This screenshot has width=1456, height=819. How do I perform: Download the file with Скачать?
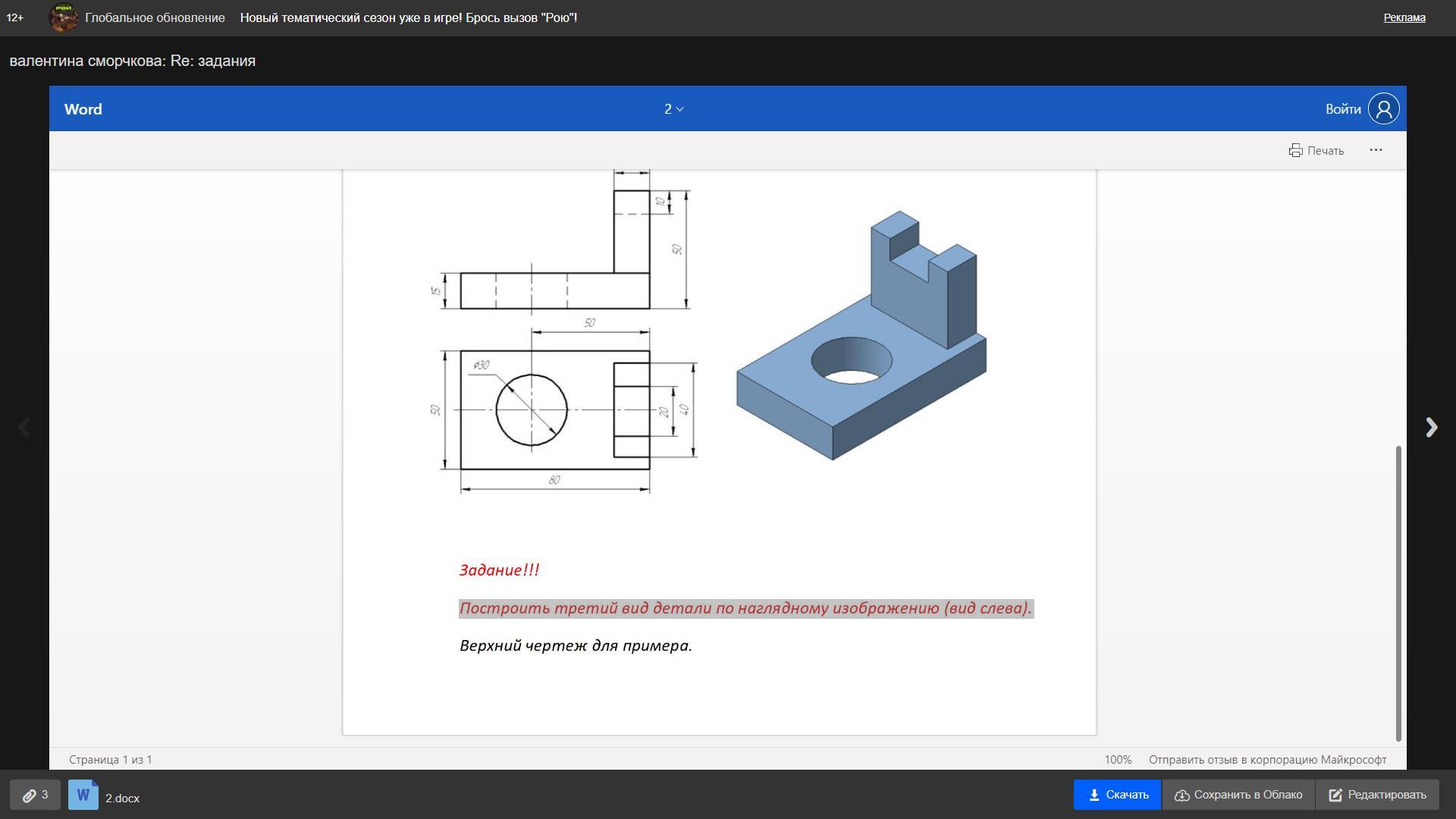click(x=1117, y=795)
